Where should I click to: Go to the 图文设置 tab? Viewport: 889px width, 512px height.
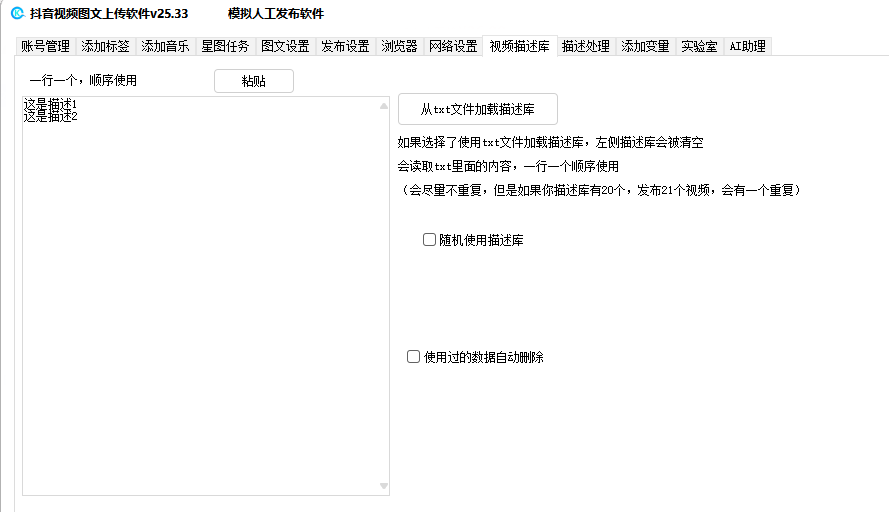click(286, 46)
